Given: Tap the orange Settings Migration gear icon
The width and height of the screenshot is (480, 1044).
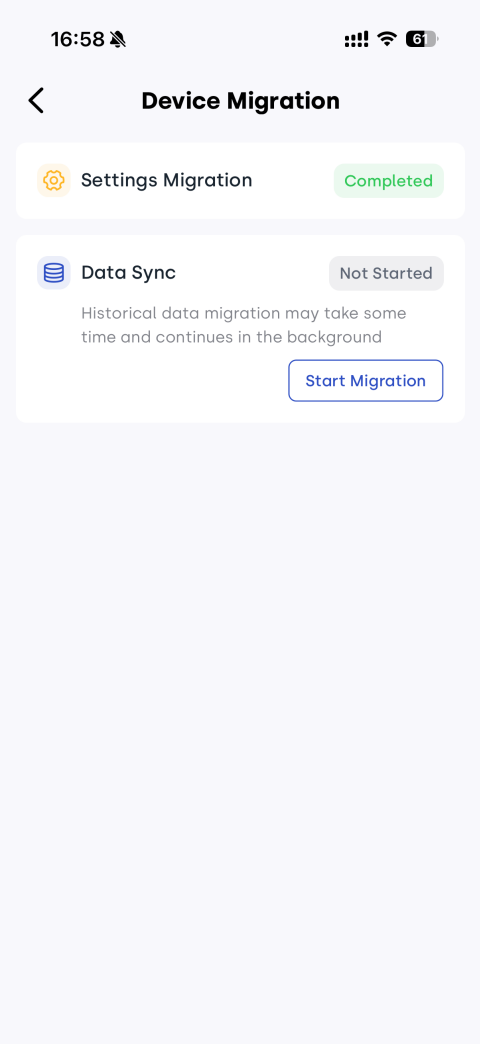Looking at the screenshot, I should coord(54,180).
